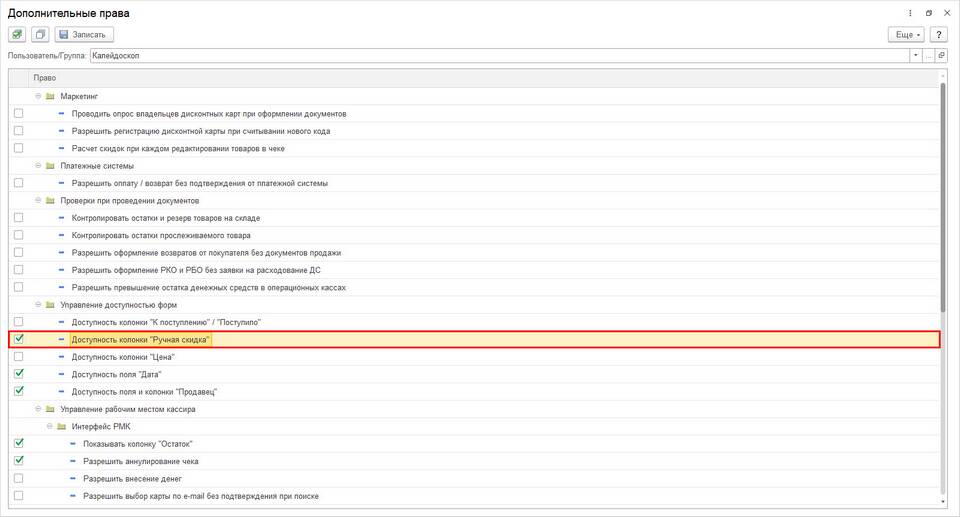
Task: Select row Доступность поля и колонки "Продавец"
Action: click(474, 391)
